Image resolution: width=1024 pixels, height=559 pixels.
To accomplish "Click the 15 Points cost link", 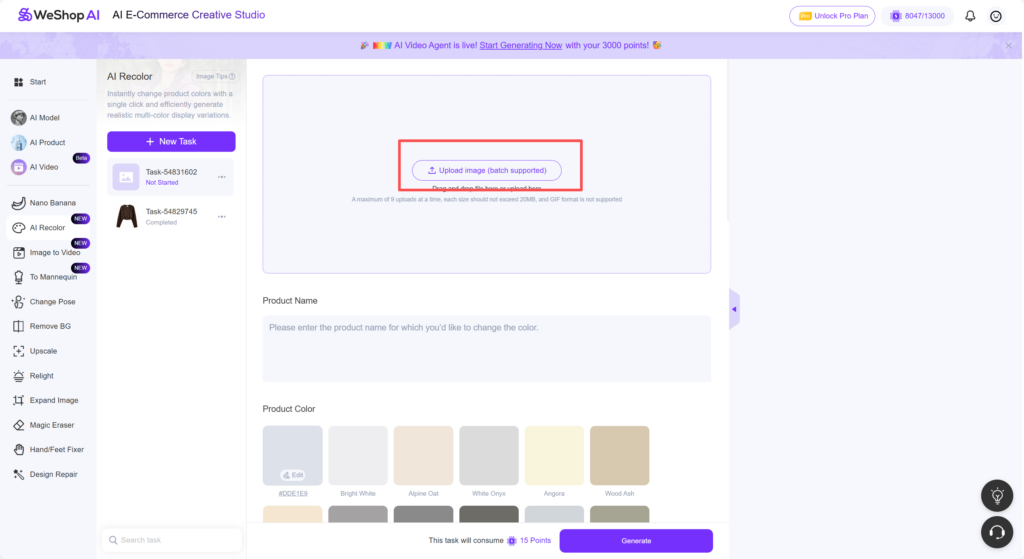I will 535,541.
